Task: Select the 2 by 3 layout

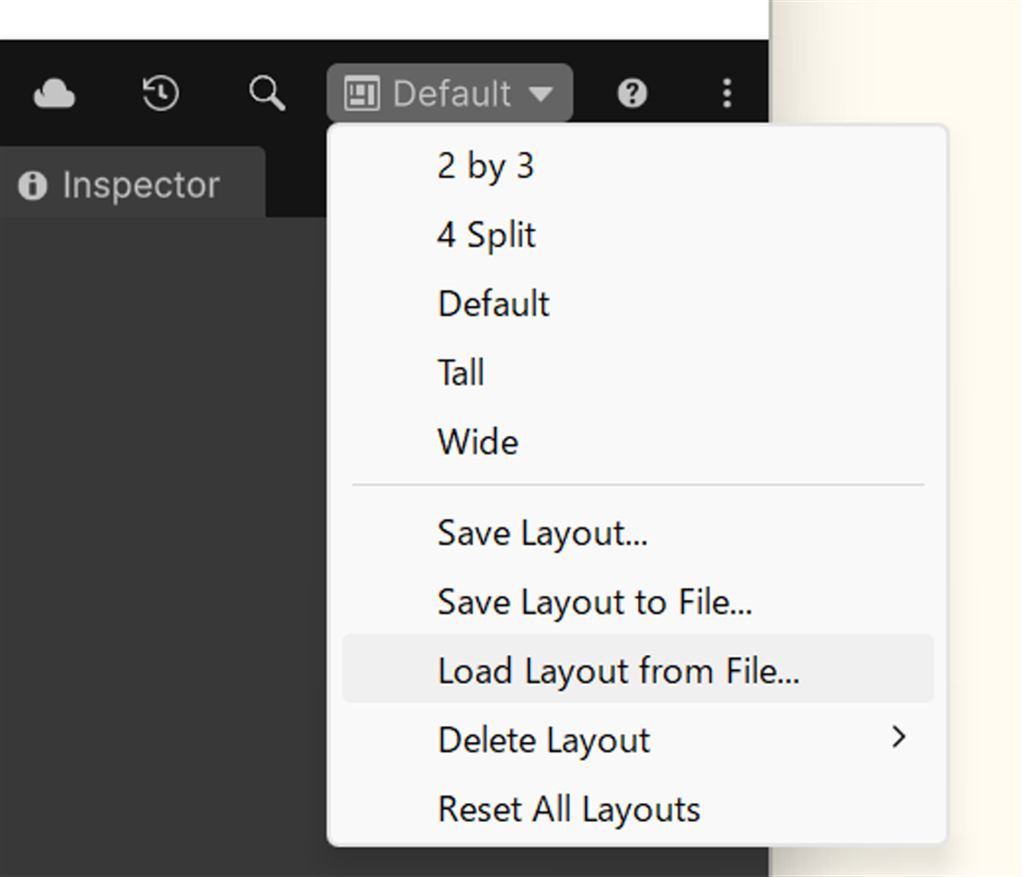Action: point(486,166)
